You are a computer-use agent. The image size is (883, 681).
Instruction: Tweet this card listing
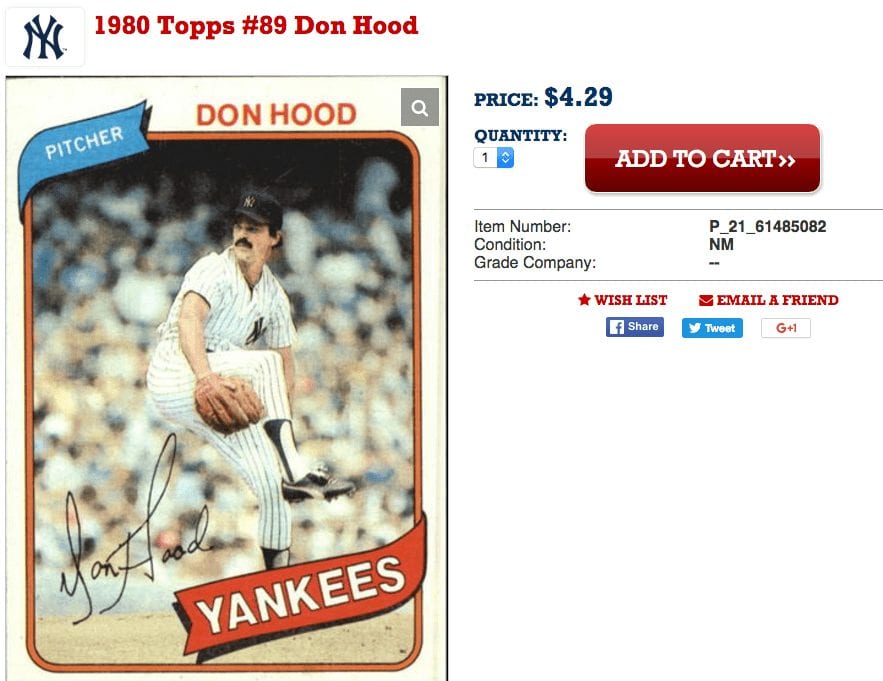point(712,328)
